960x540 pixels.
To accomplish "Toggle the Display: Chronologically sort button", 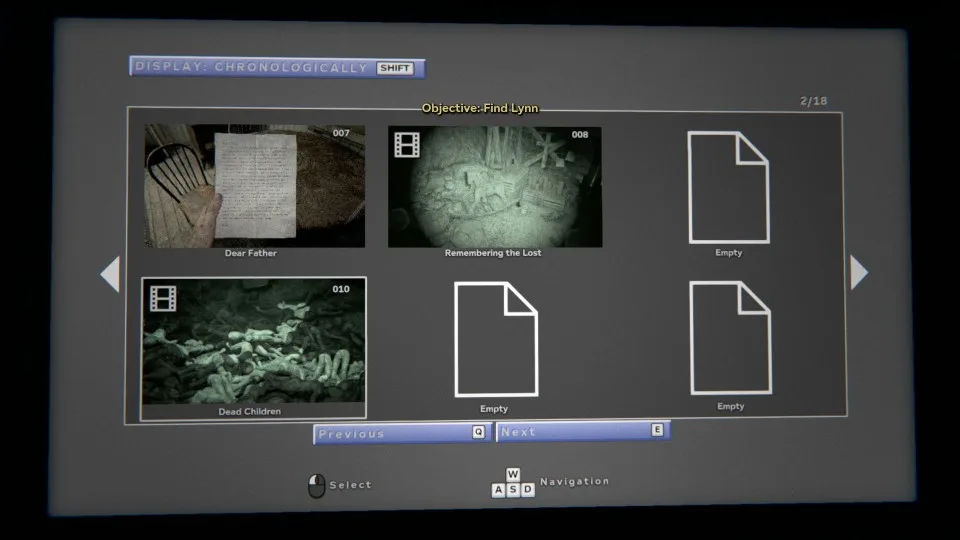I will coord(277,67).
